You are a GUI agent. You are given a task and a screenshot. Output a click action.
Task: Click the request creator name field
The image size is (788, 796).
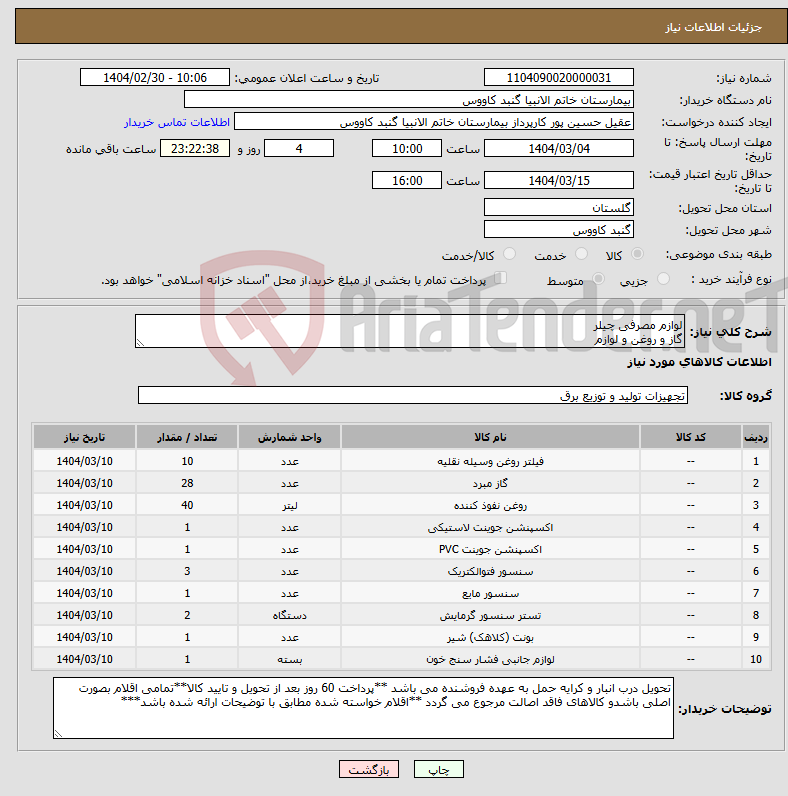pyautogui.click(x=434, y=122)
